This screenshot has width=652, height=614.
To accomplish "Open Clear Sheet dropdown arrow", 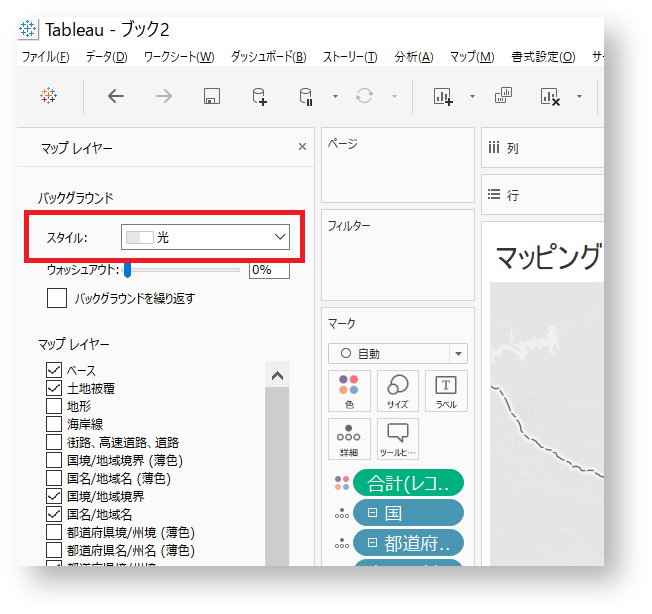I will click(579, 96).
